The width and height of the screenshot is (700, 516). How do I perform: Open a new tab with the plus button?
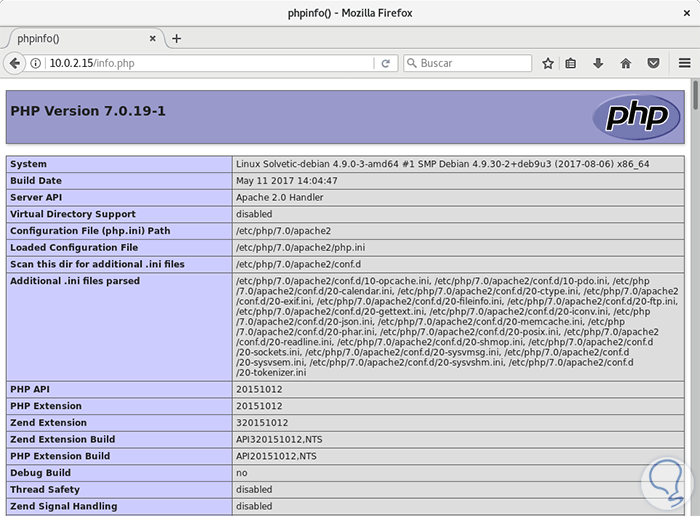pos(176,38)
